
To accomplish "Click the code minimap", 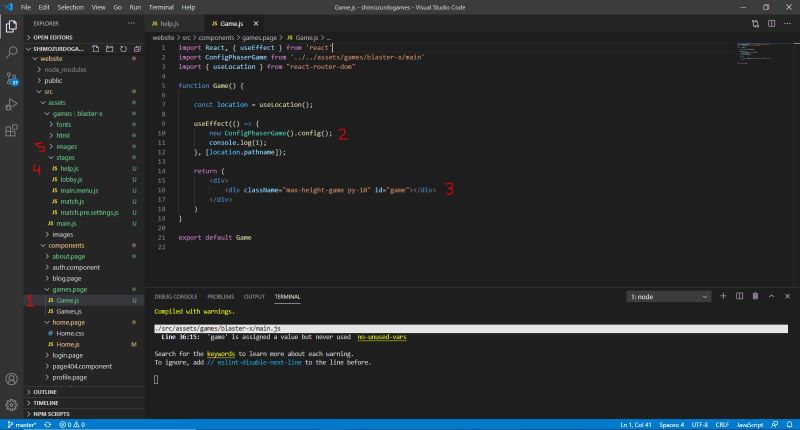I will click(x=753, y=53).
